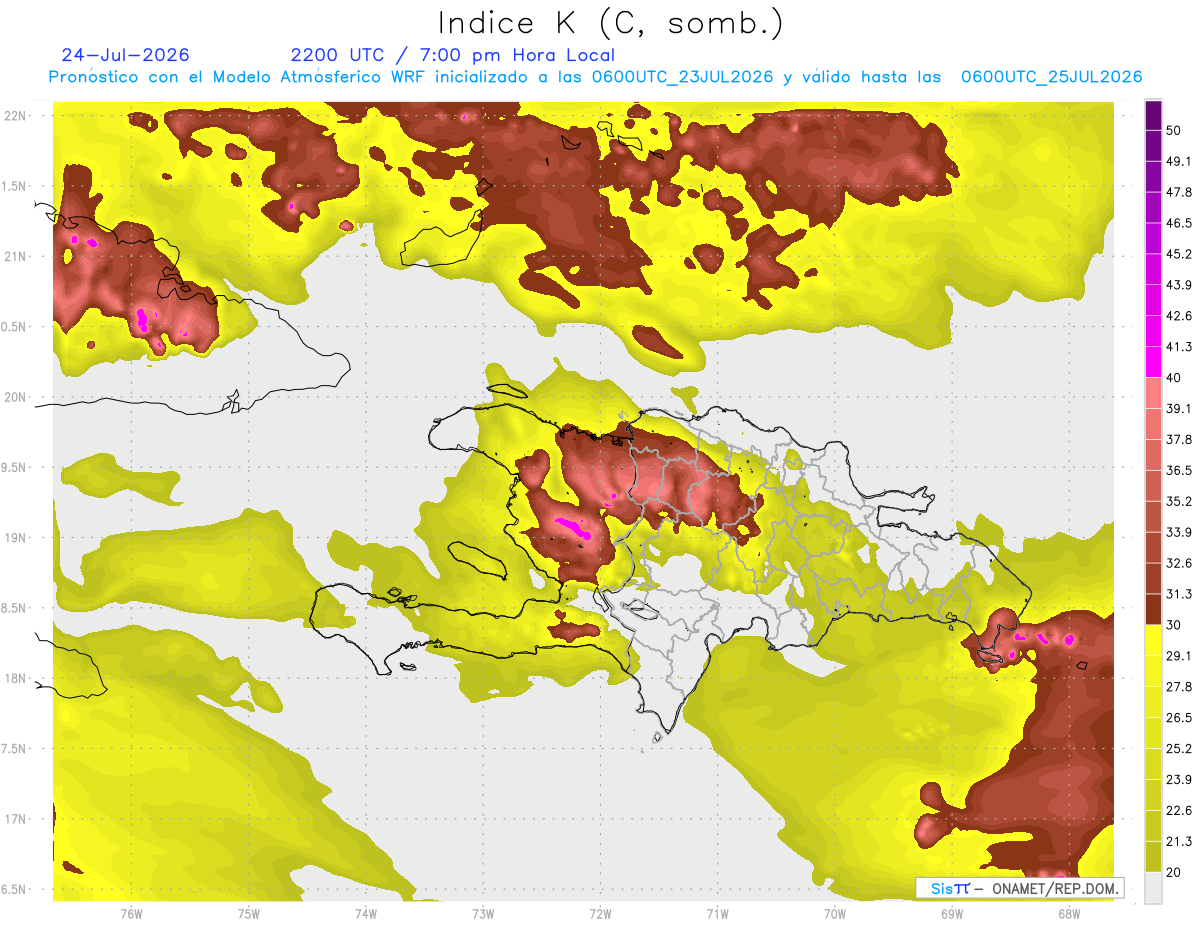The image size is (1200, 927).
Task: Click the color scale value "50"
Action: coord(1175,131)
